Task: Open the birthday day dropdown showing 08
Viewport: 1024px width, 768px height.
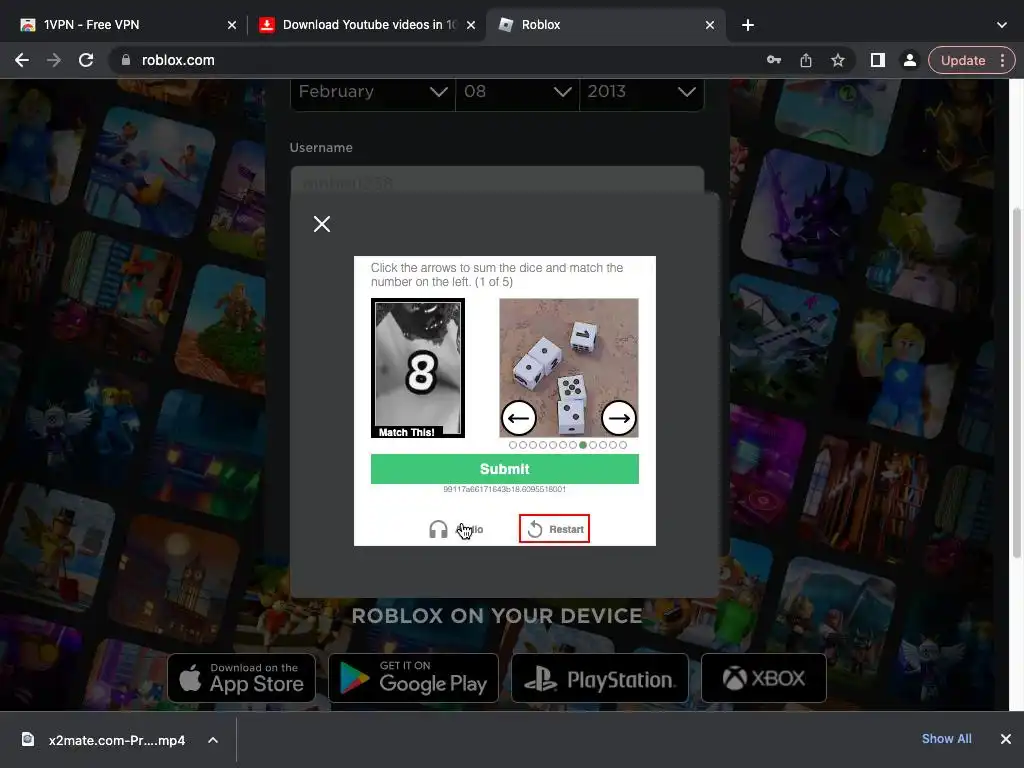Action: [x=517, y=91]
